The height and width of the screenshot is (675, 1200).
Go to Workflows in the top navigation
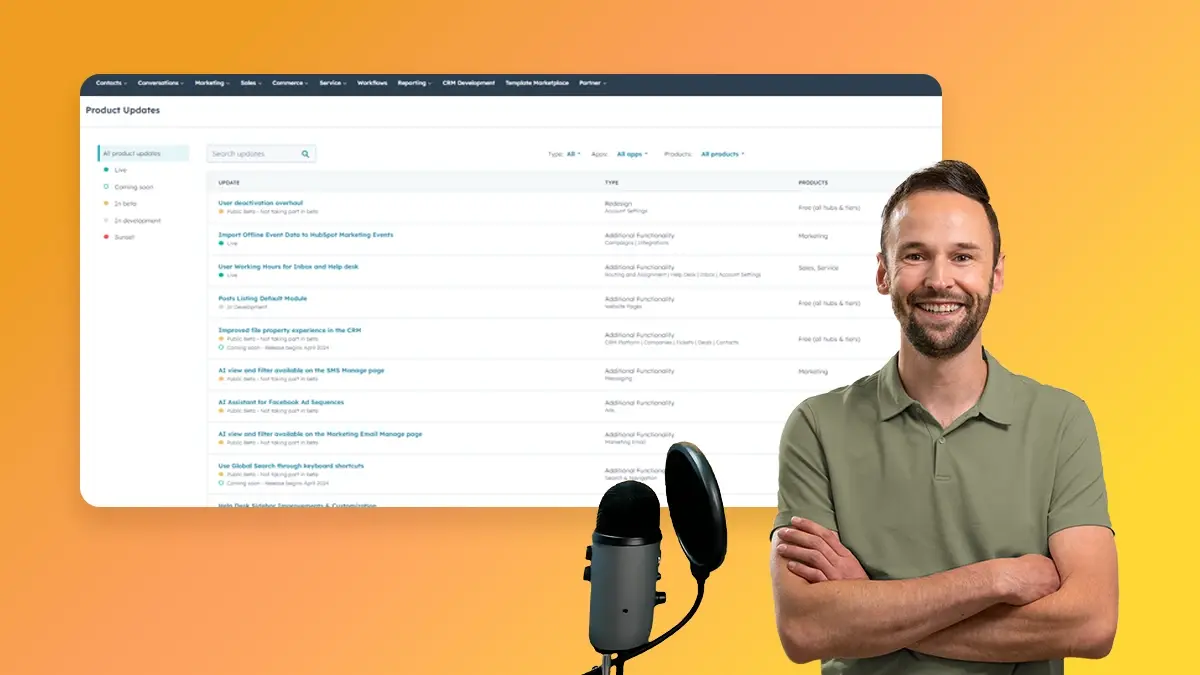(x=372, y=83)
